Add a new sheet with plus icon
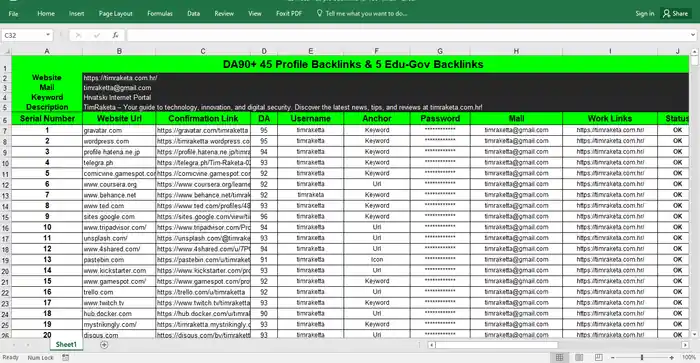Image resolution: width=700 pixels, height=363 pixels. pyautogui.click(x=104, y=345)
